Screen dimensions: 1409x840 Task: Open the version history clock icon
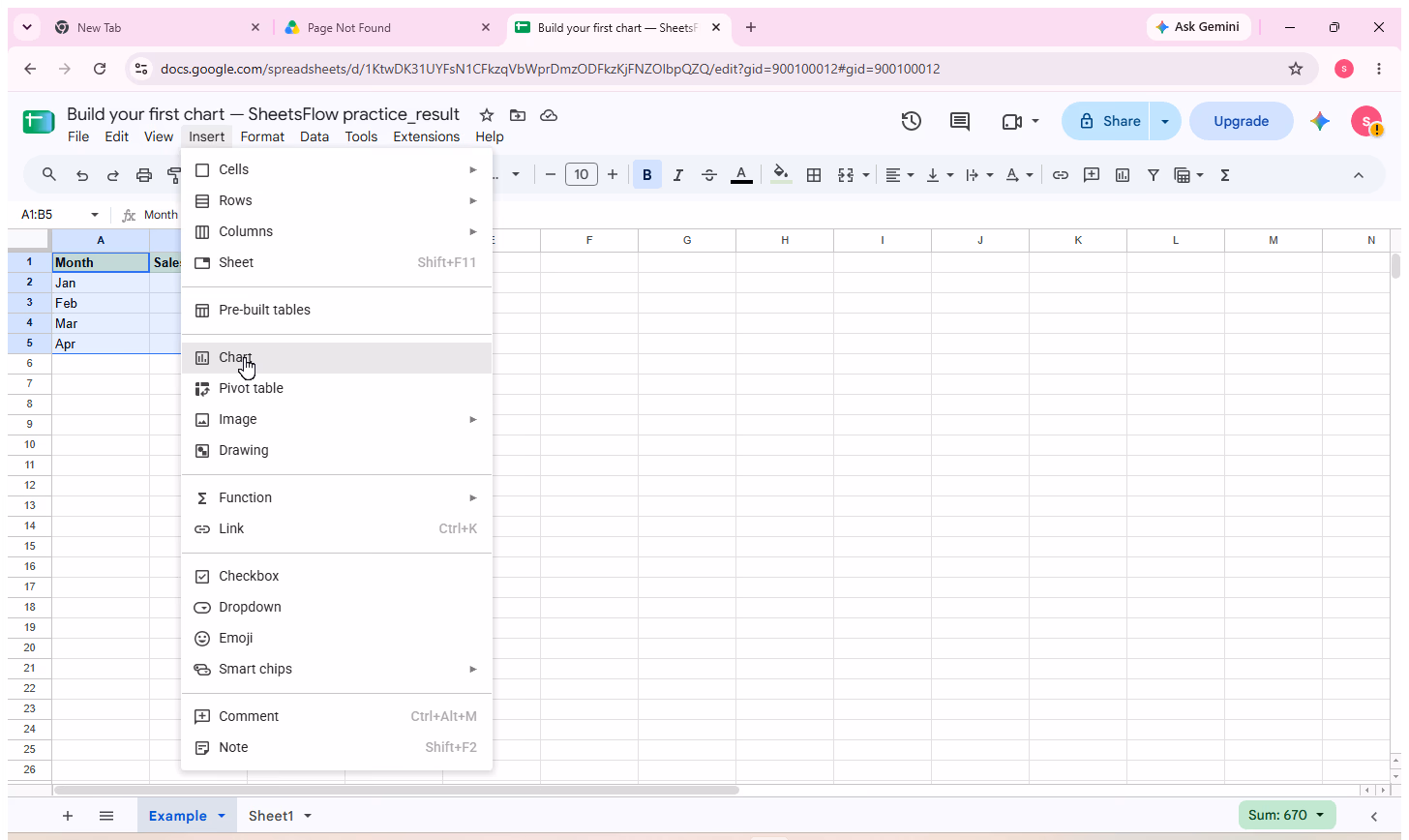pyautogui.click(x=911, y=121)
